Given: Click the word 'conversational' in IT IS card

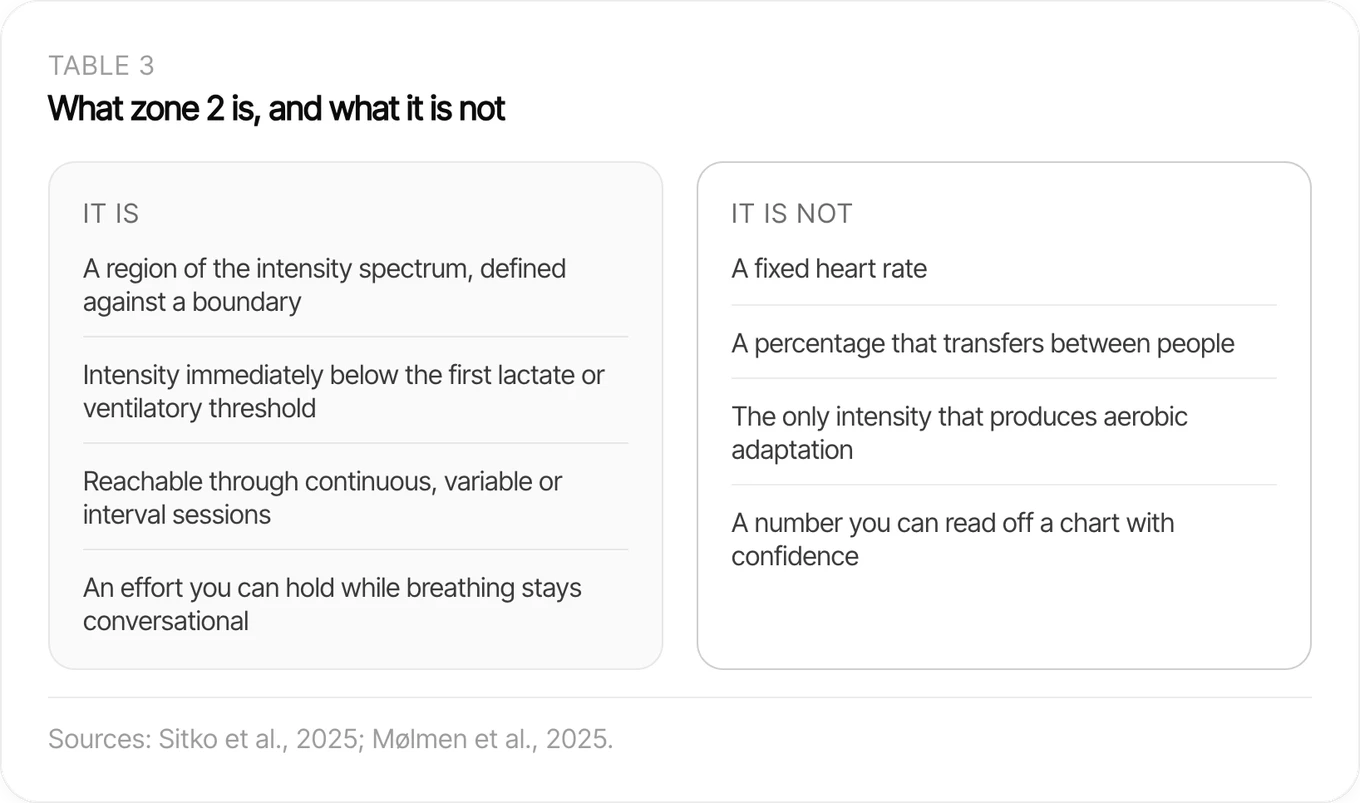Looking at the screenshot, I should pyautogui.click(x=166, y=621).
